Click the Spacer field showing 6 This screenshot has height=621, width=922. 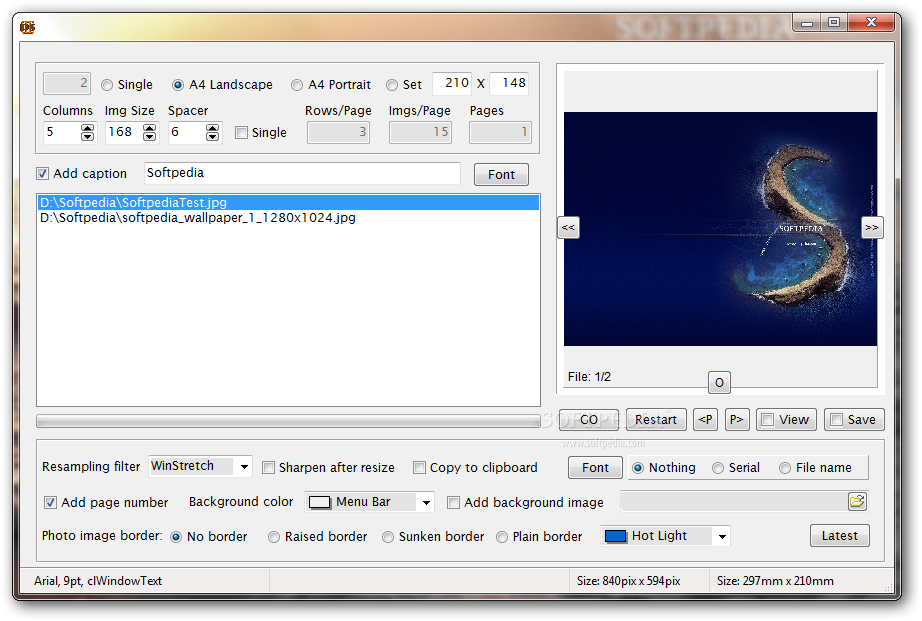click(187, 132)
